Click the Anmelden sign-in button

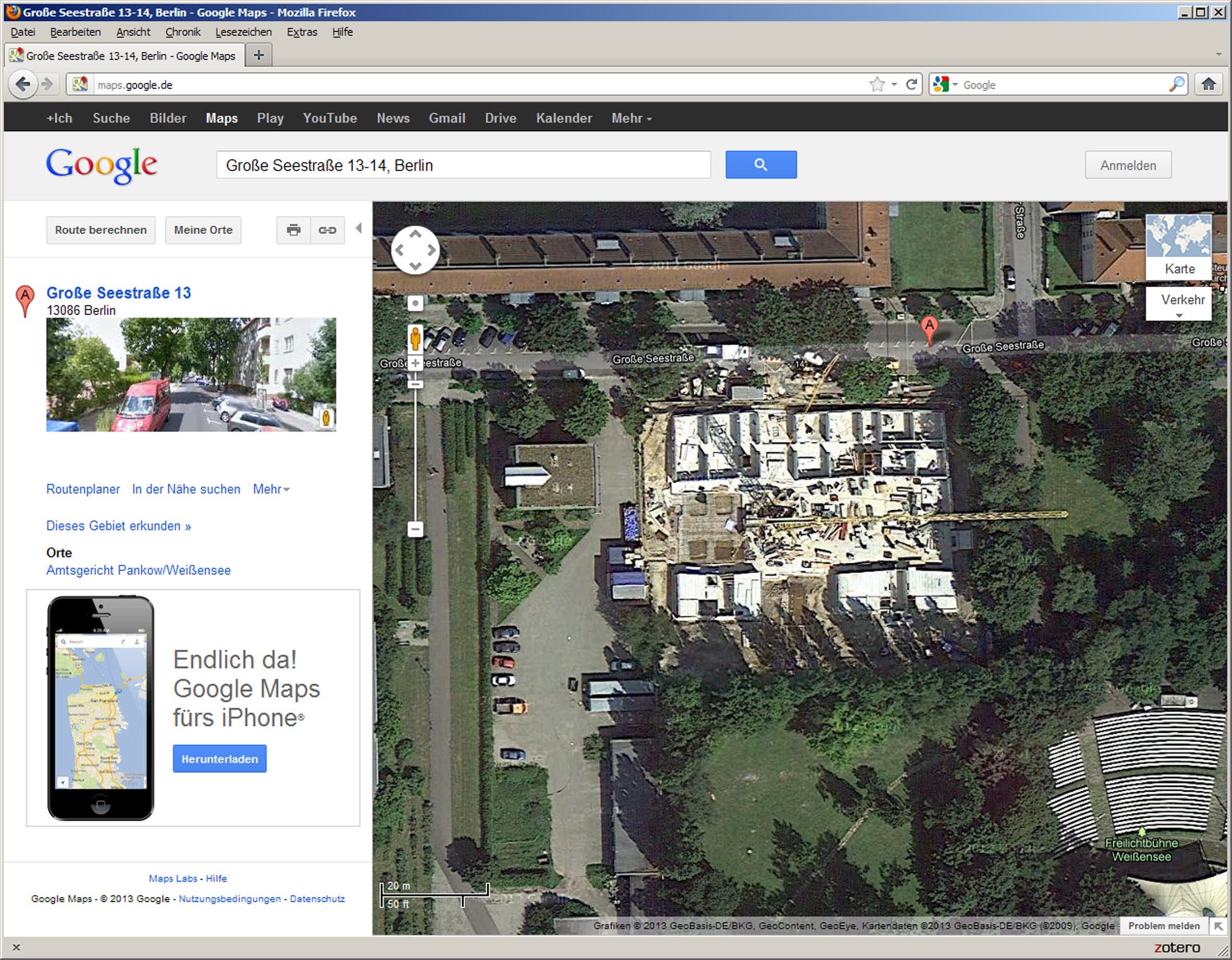click(1128, 165)
